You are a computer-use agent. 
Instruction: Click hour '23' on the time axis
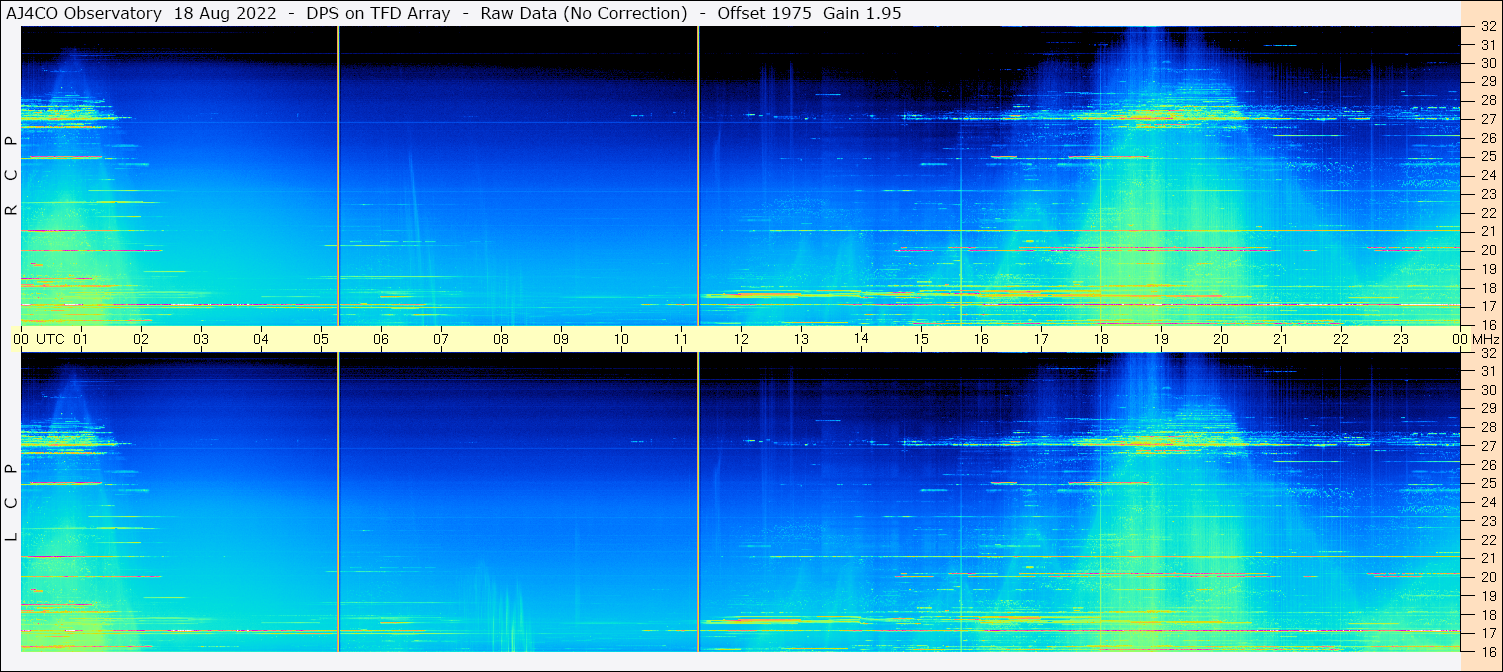point(1401,339)
